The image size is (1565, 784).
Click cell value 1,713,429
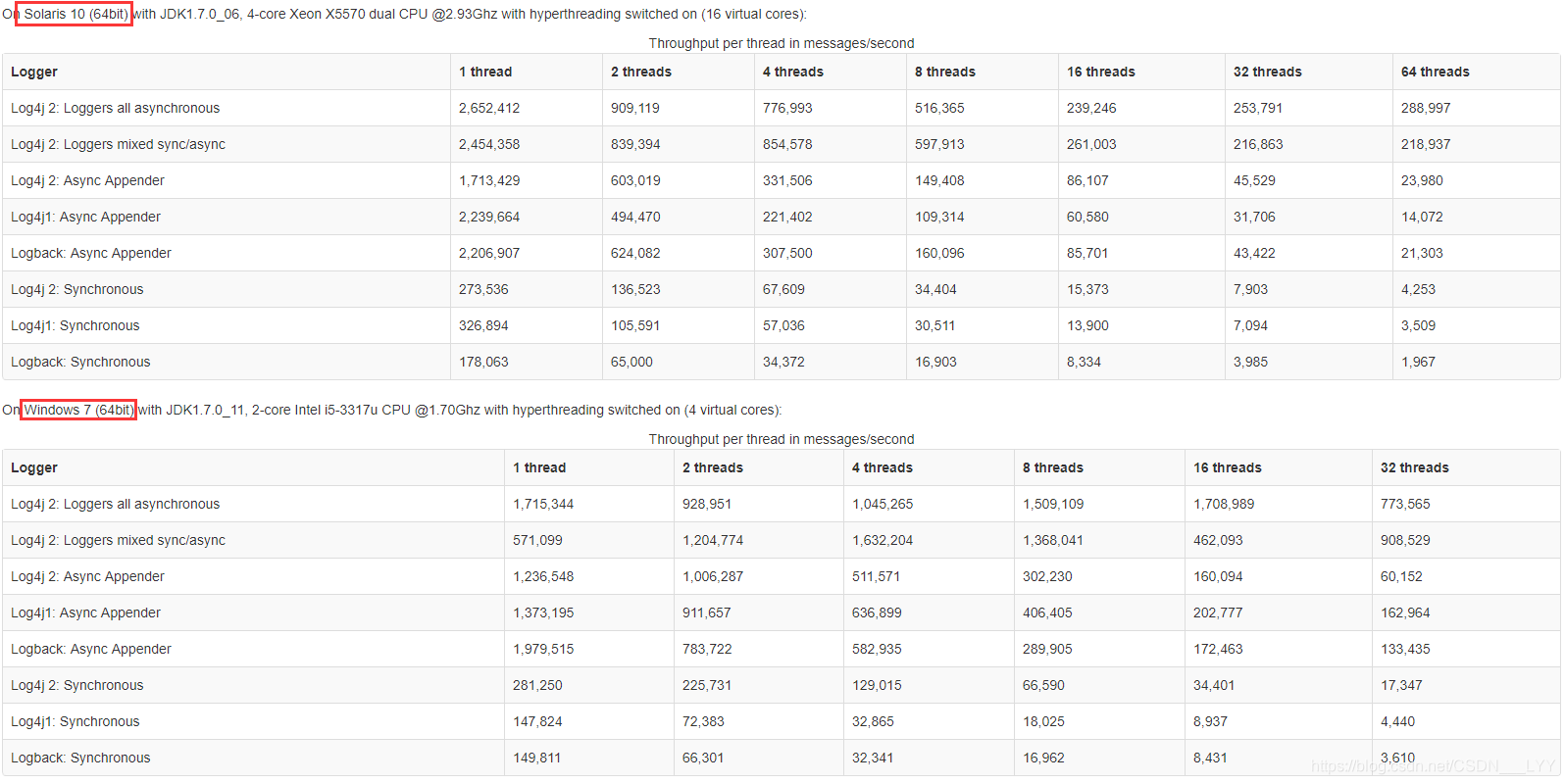coord(489,180)
